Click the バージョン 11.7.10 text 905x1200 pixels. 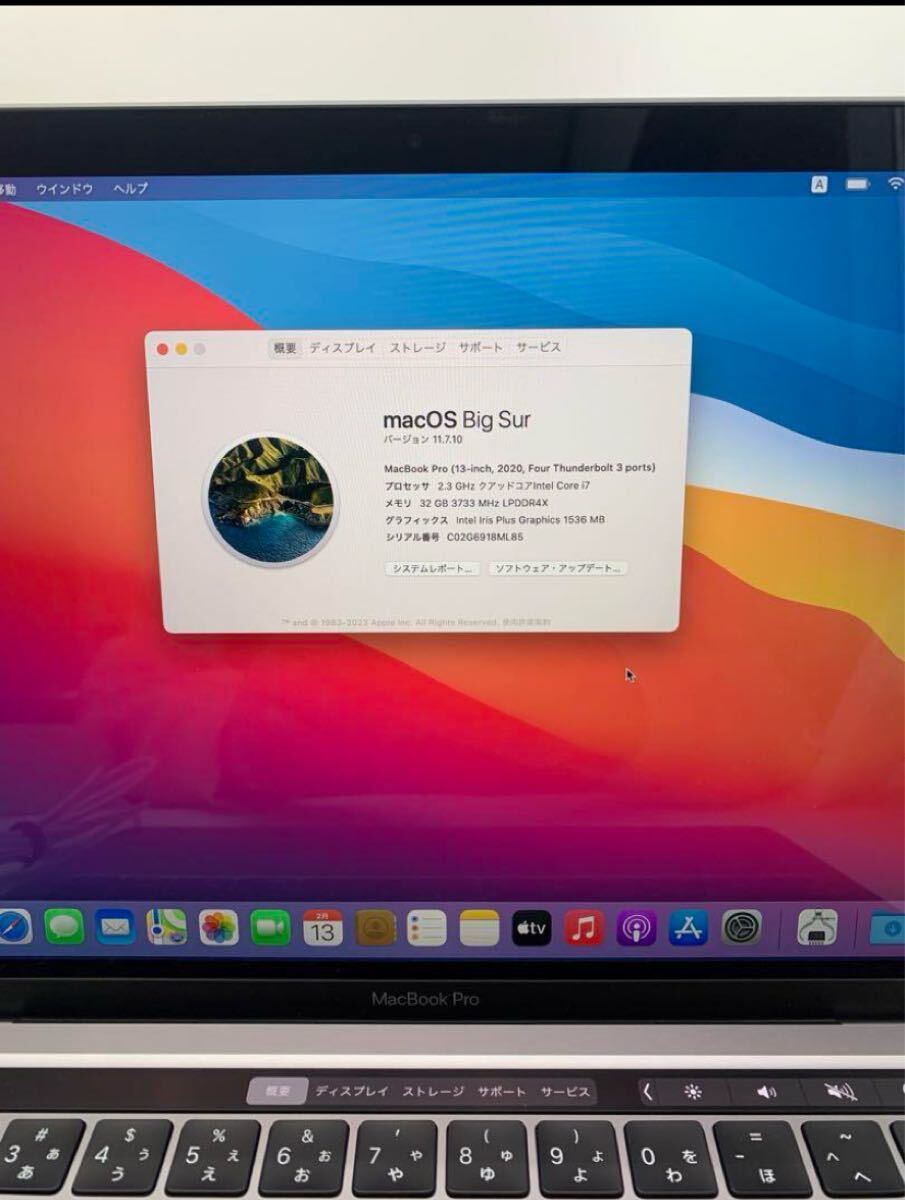(422, 439)
